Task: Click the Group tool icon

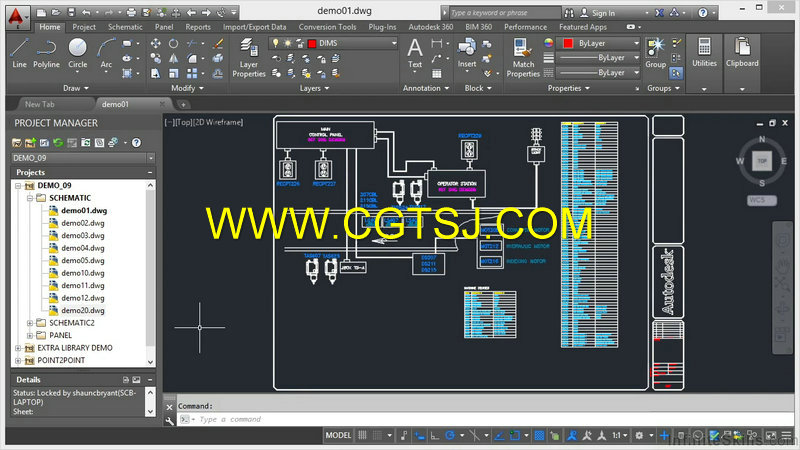Action: pyautogui.click(x=656, y=53)
